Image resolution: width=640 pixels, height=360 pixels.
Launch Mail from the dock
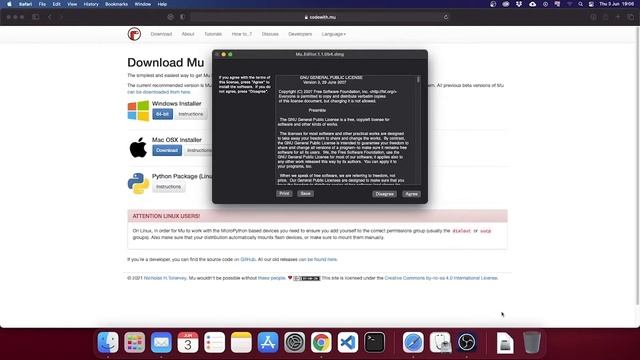click(x=161, y=342)
